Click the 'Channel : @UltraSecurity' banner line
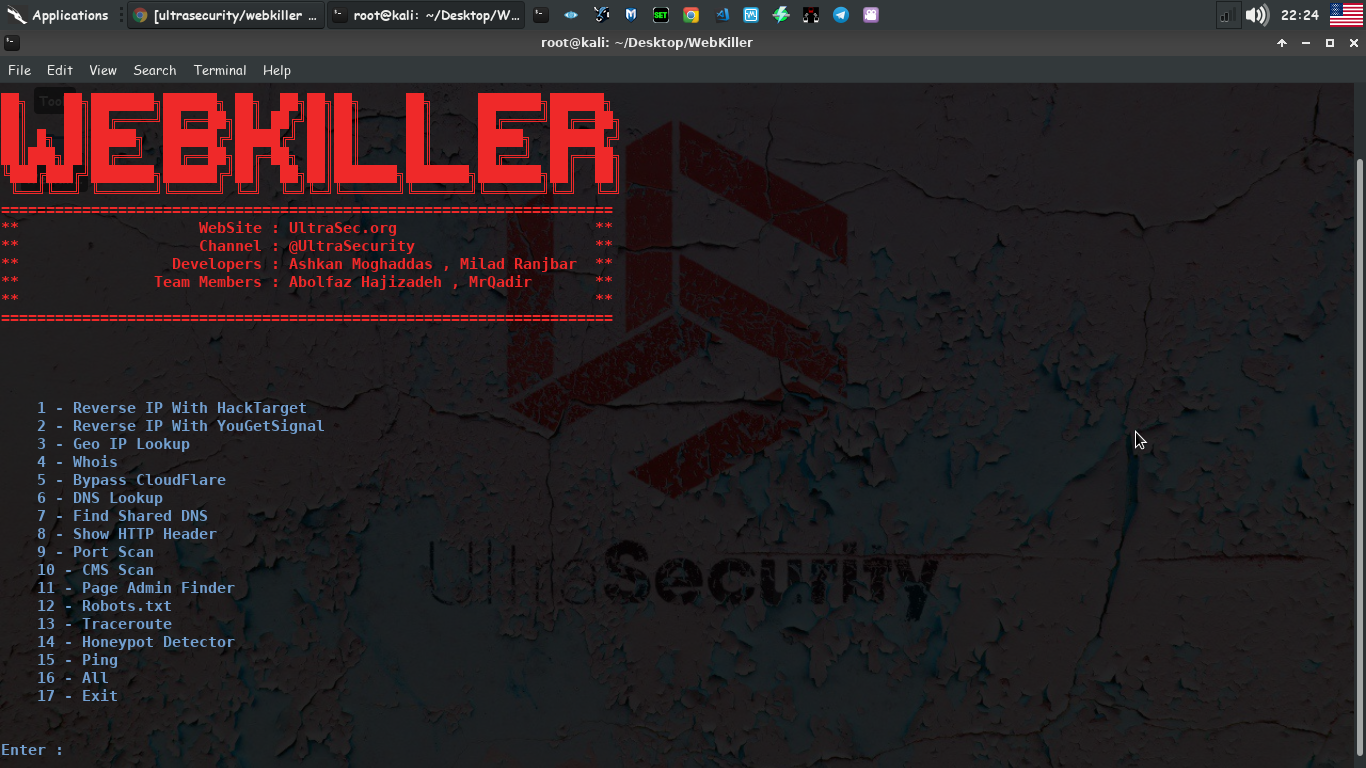1366x768 pixels. (306, 246)
